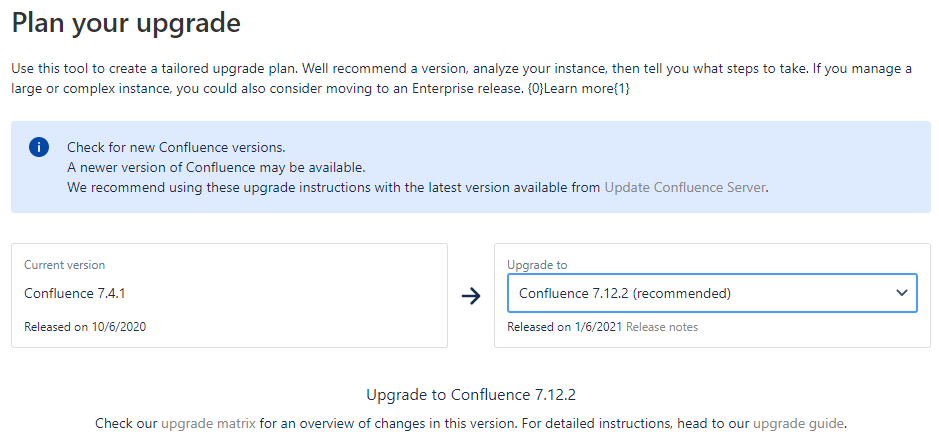
Task: Click the Current version label
Action: (65, 265)
